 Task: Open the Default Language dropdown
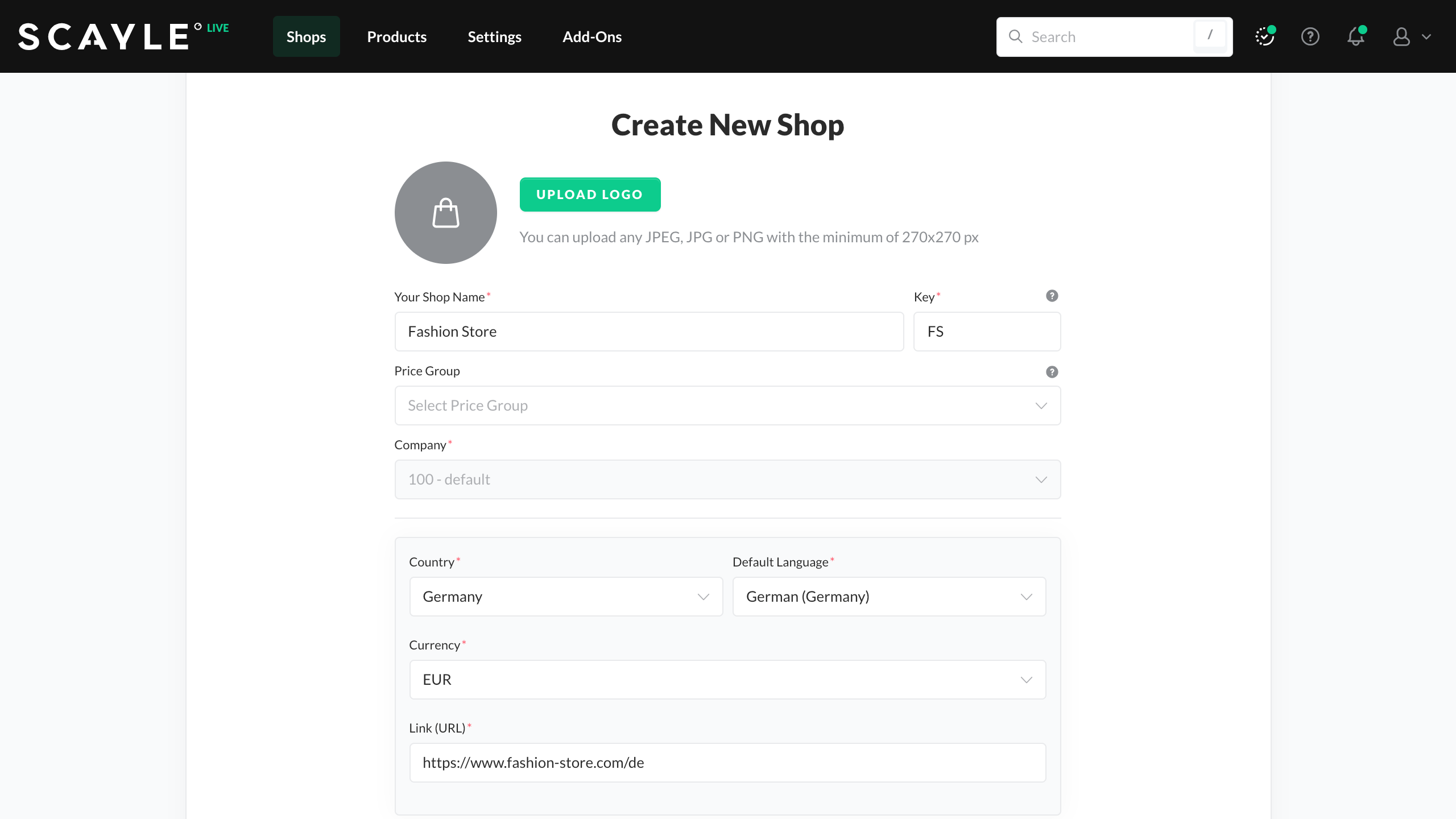coord(889,597)
